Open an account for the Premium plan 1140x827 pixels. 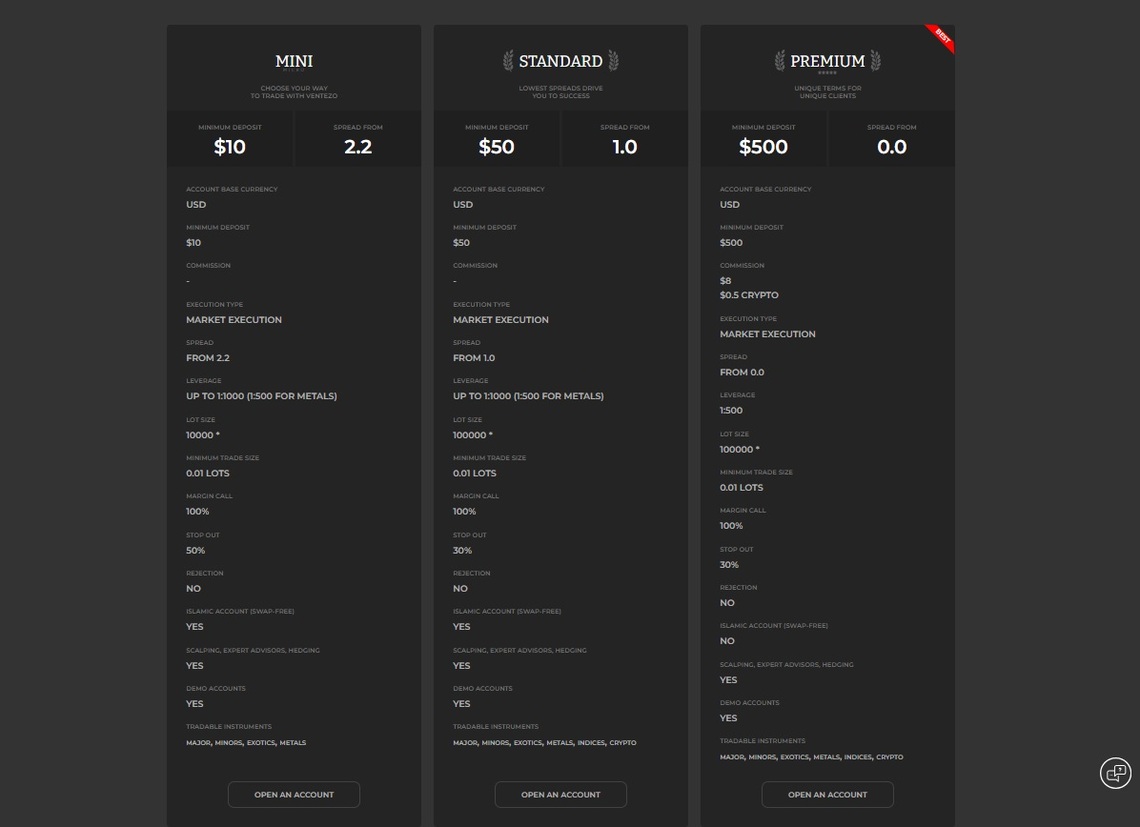(x=827, y=794)
